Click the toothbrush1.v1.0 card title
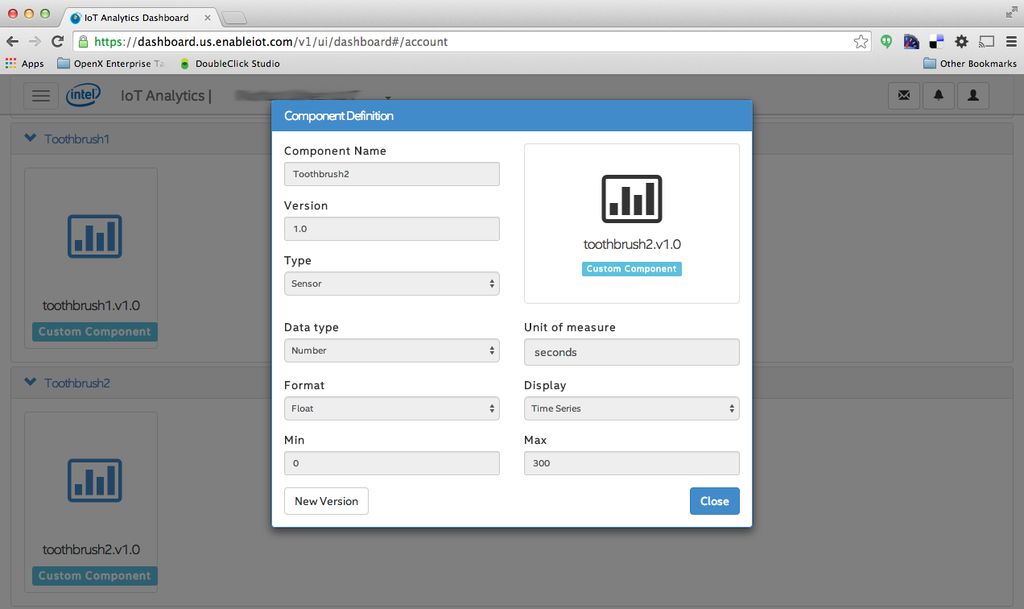This screenshot has height=609, width=1024. coord(91,305)
